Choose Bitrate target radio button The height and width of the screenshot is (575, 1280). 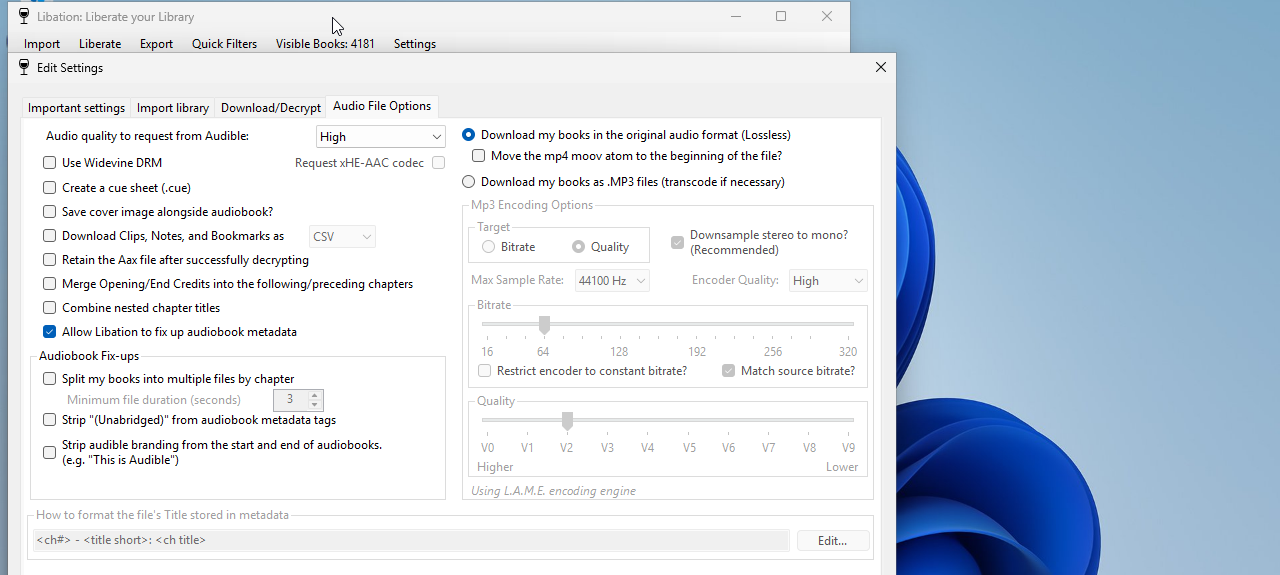click(x=488, y=247)
